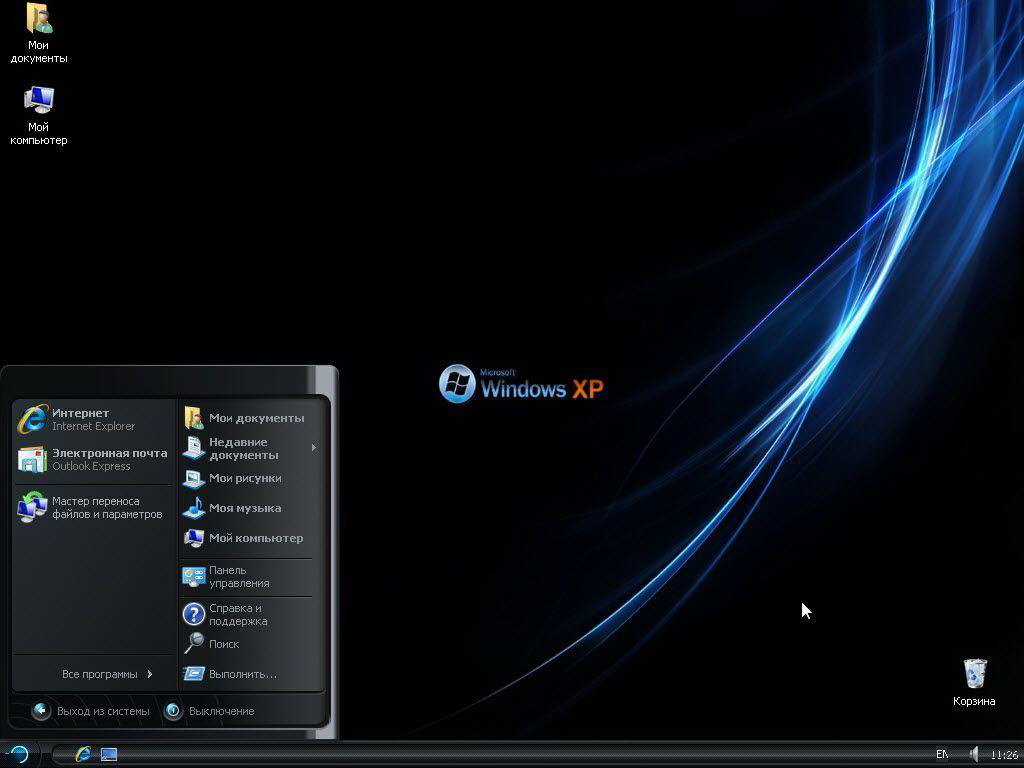Select Мои рисунки label
Viewport: 1024px width, 768px height.
245,478
